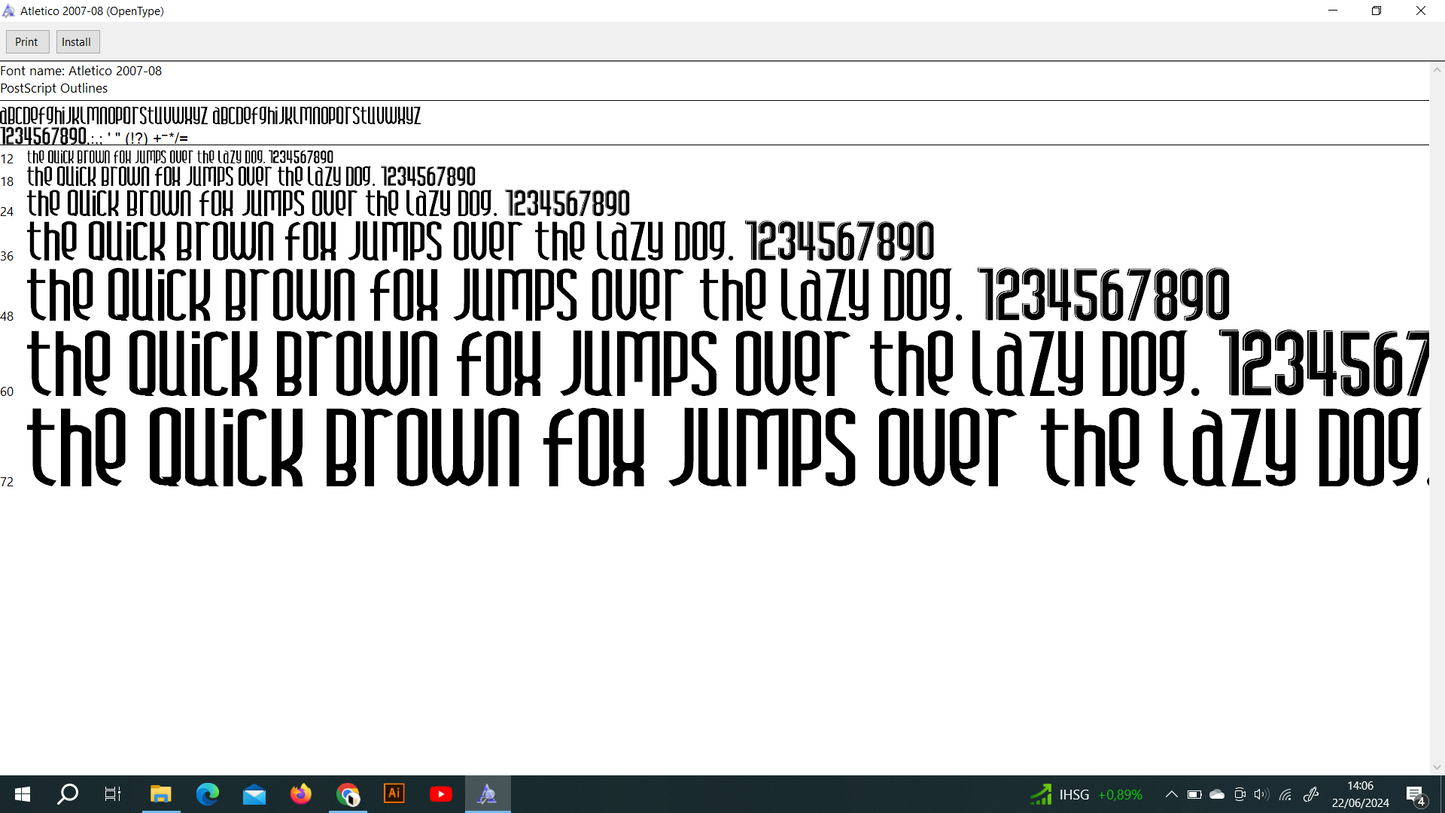Select the font viewer taskbar icon

(x=487, y=795)
